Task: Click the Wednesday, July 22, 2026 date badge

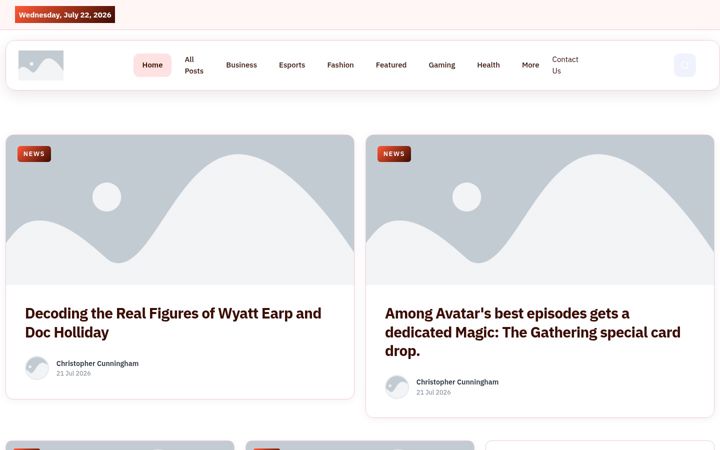Action: 65,15
